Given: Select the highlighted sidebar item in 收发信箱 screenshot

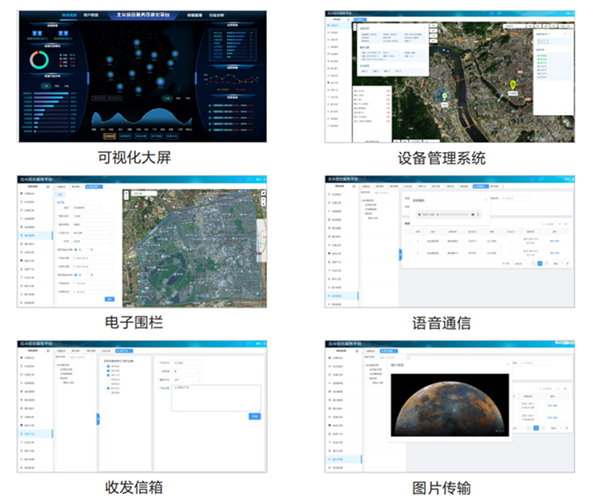Looking at the screenshot, I should click(x=35, y=434).
